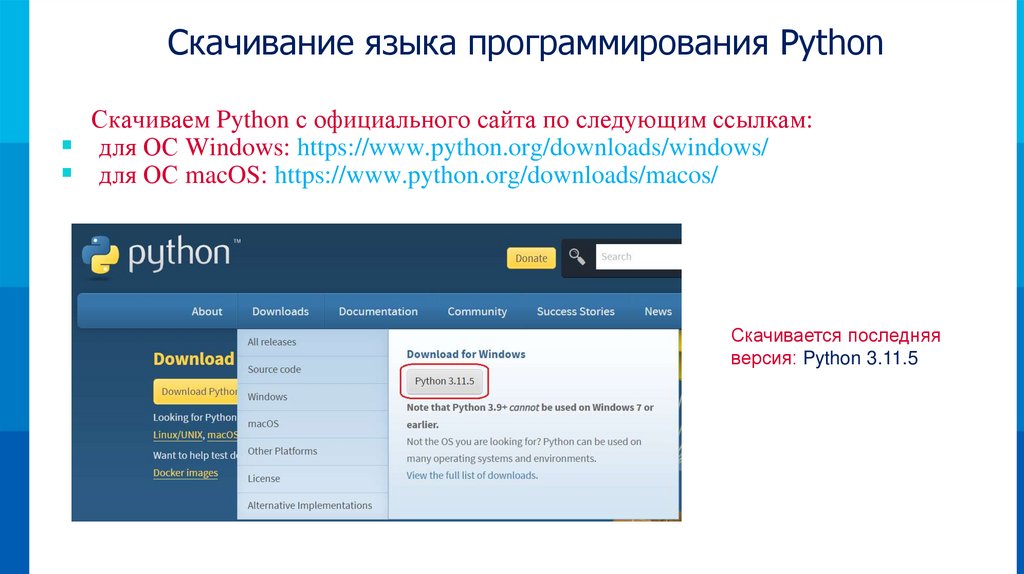
Task: Select License in Downloads submenu
Action: (x=313, y=479)
